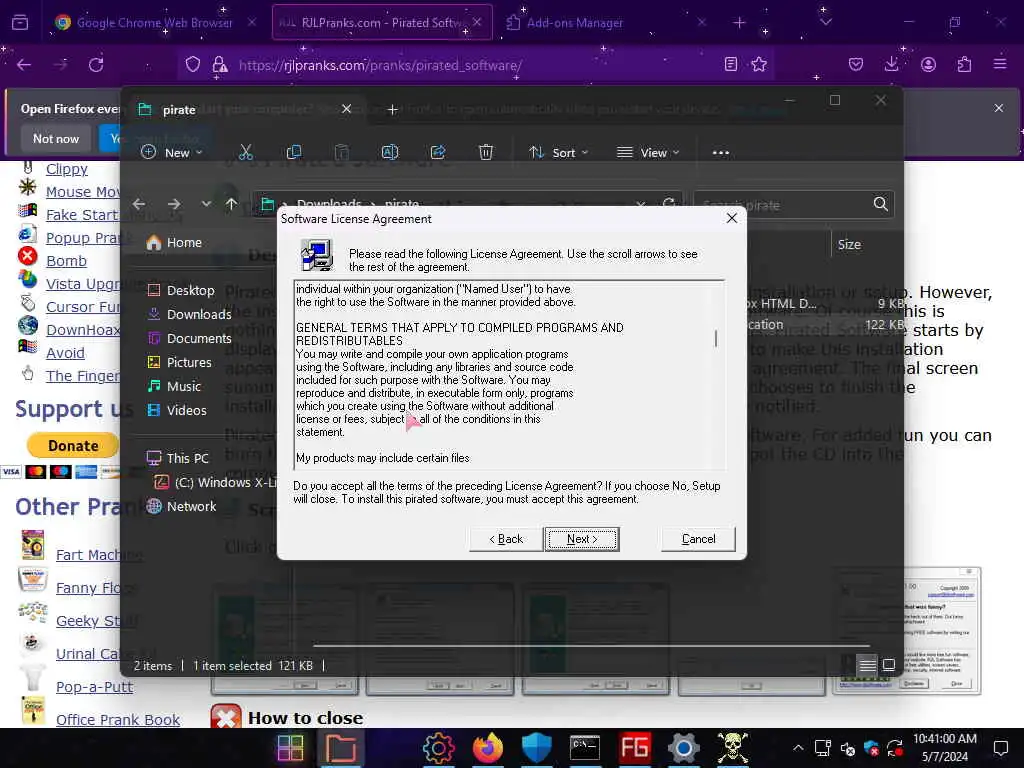Select This PC in File Explorer sidebar
Image resolution: width=1024 pixels, height=768 pixels.
[x=177, y=458]
